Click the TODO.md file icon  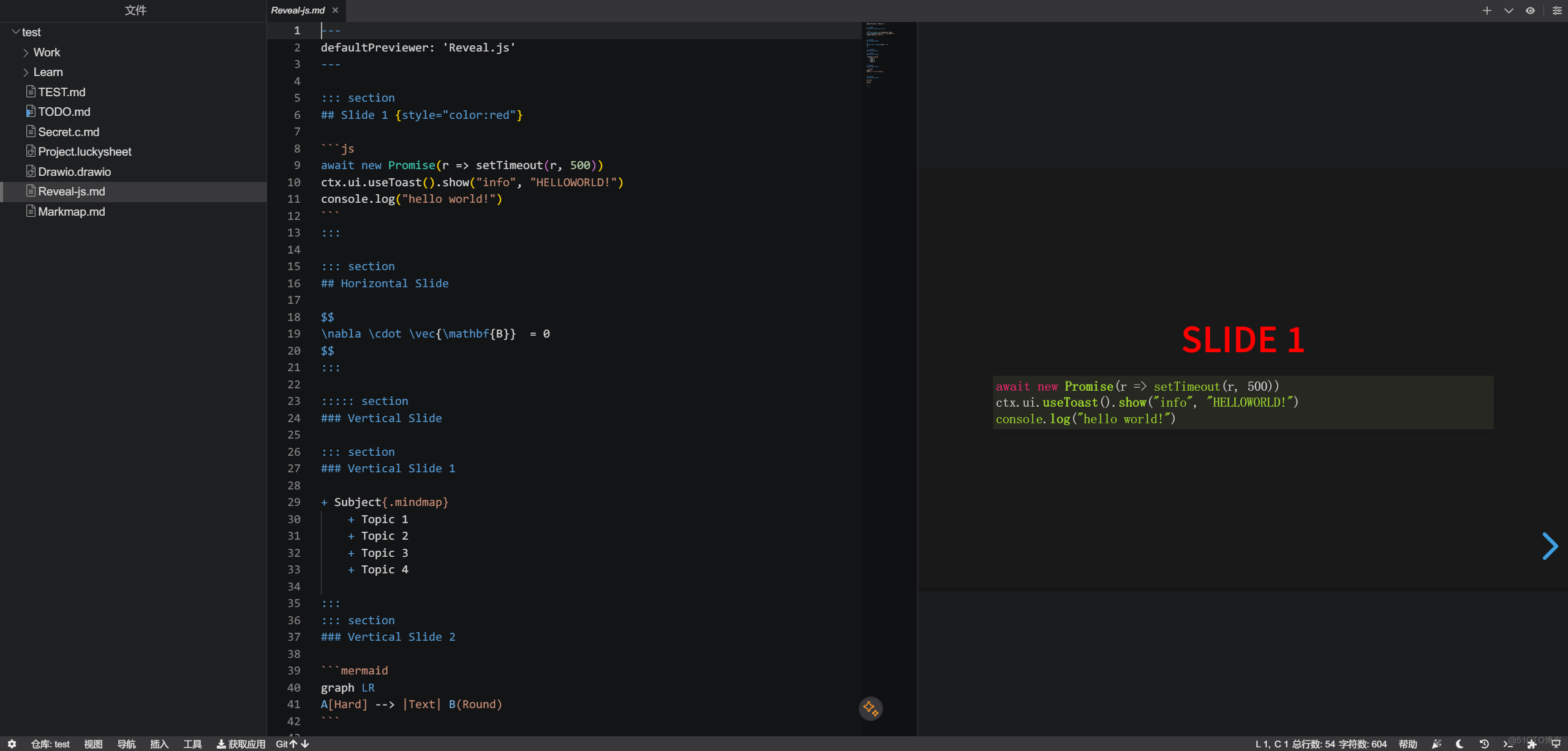tap(31, 111)
